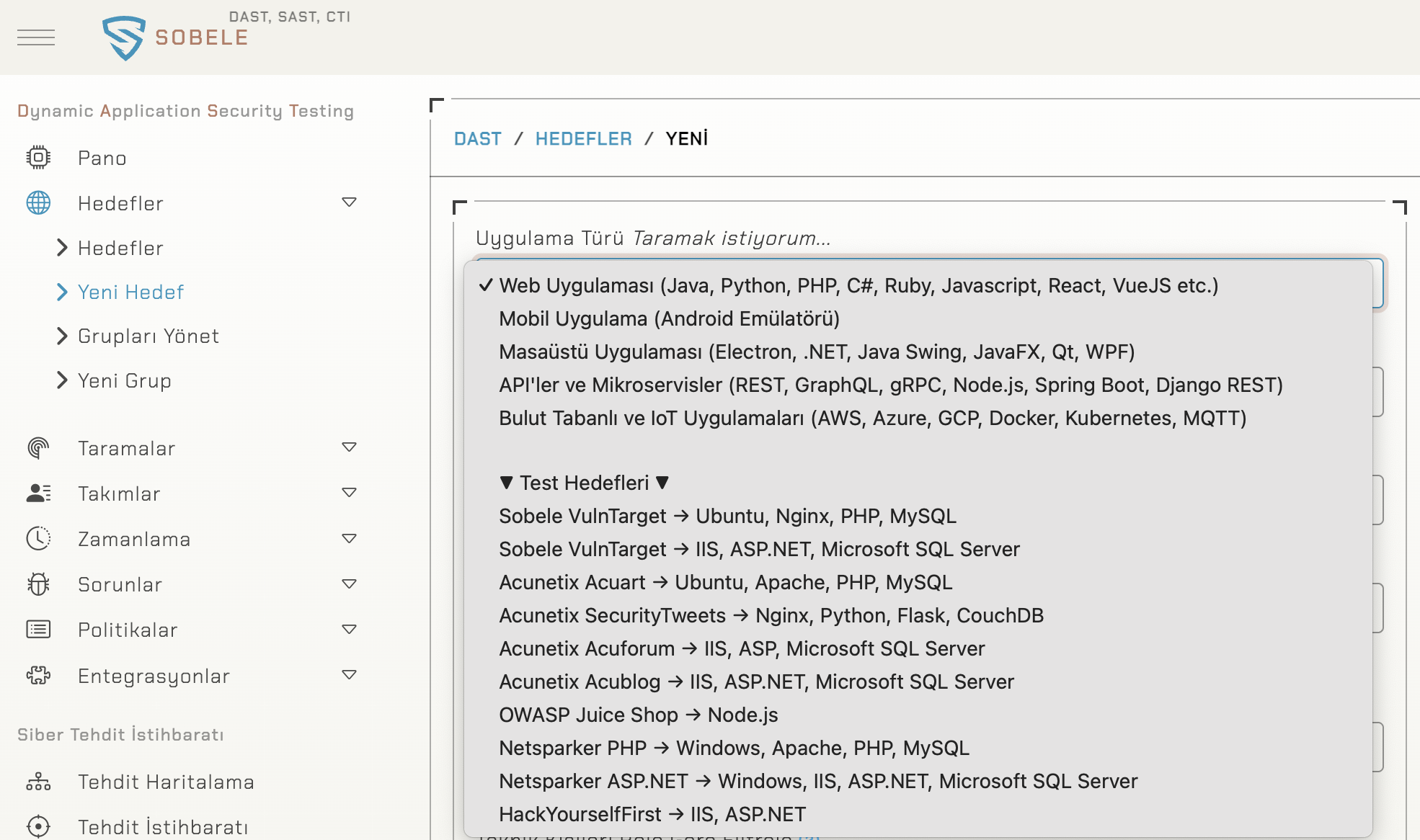
Task: Go to HEDEFLER breadcrumb link
Action: [x=583, y=138]
